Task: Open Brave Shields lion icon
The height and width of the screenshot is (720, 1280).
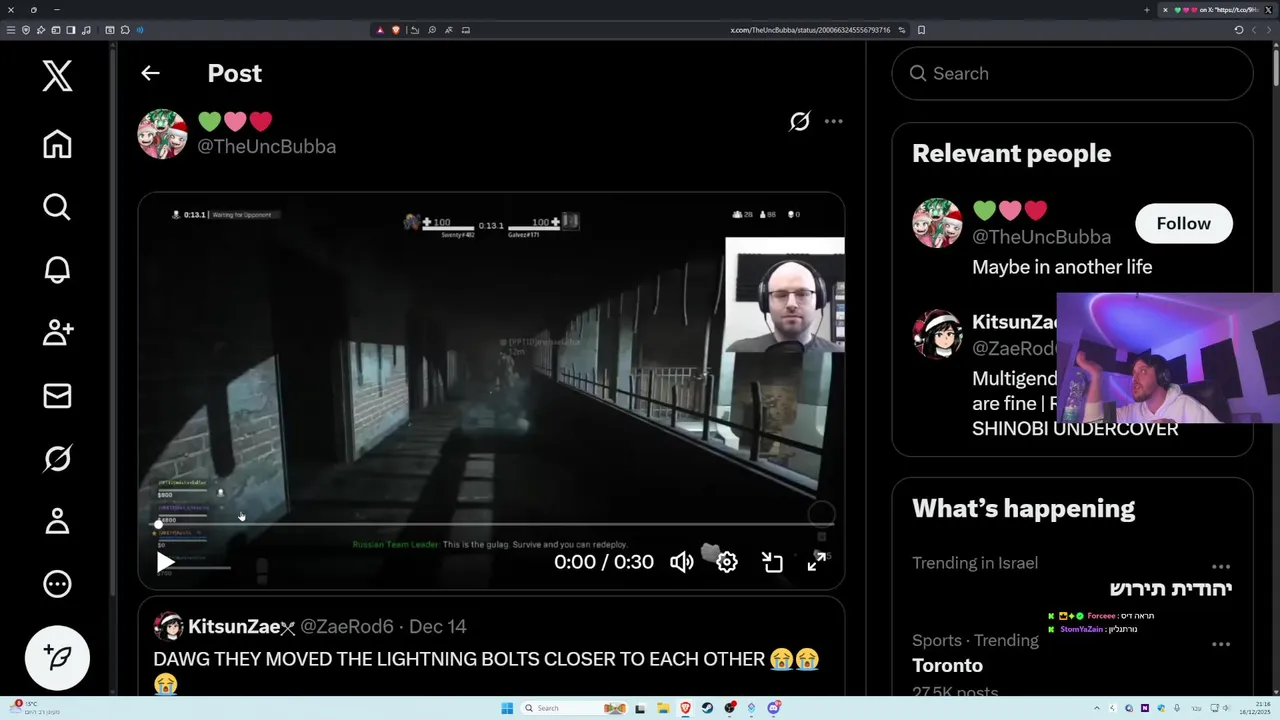Action: coord(396,30)
